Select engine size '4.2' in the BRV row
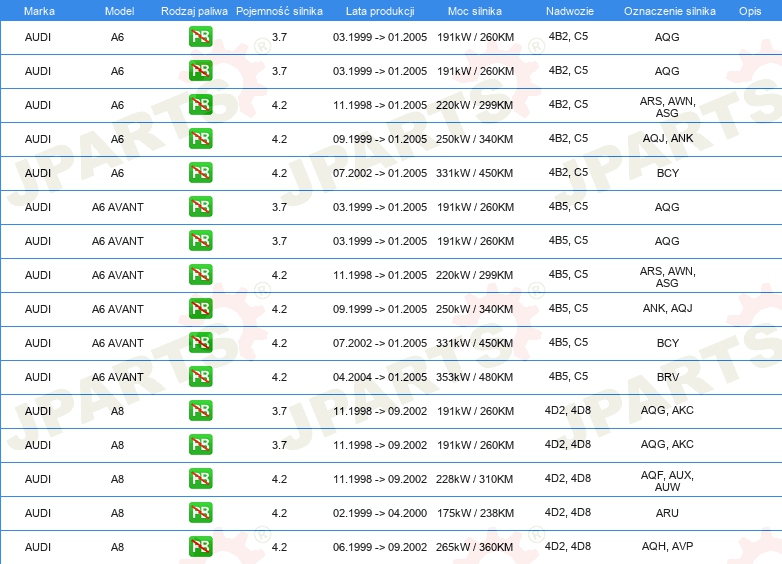Viewport: 782px width, 564px height. 279,377
